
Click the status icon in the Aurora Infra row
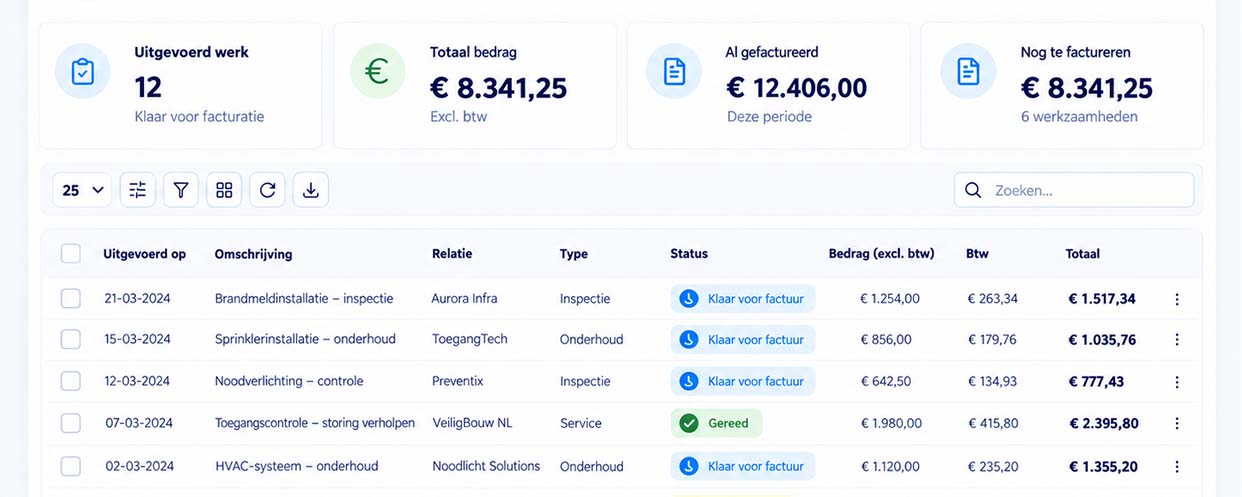click(x=689, y=298)
